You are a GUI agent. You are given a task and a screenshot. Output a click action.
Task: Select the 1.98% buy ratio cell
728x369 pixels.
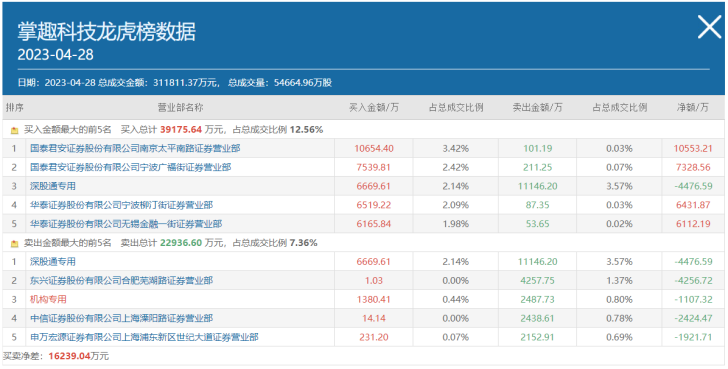pos(455,224)
